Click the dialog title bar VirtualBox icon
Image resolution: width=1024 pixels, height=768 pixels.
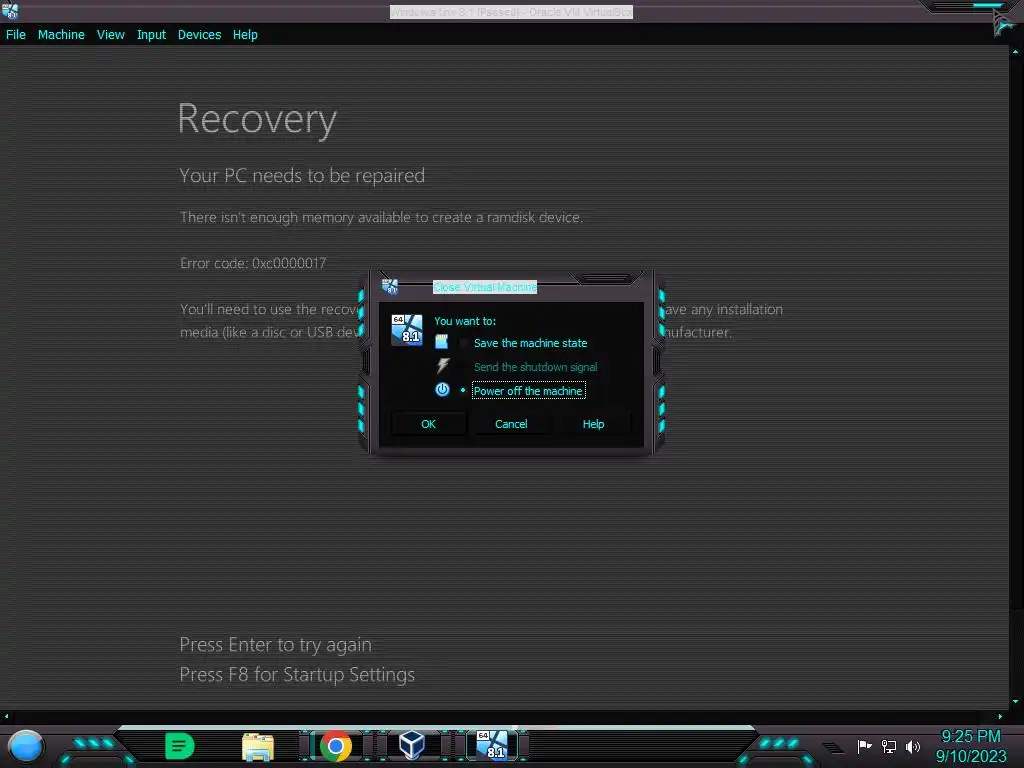390,286
